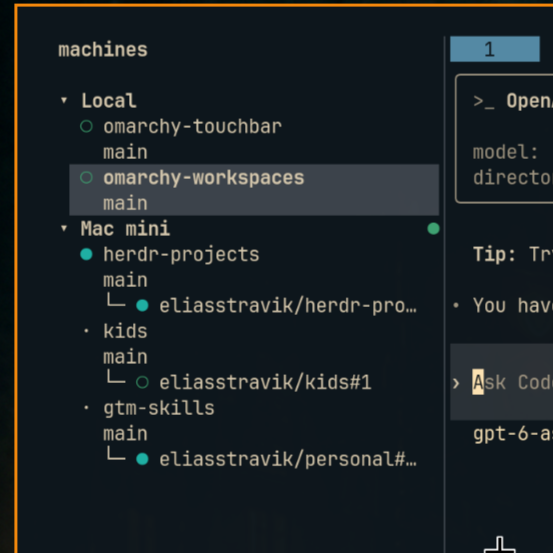Select the omarchy-touchbar project
The width and height of the screenshot is (553, 553).
coord(192,126)
